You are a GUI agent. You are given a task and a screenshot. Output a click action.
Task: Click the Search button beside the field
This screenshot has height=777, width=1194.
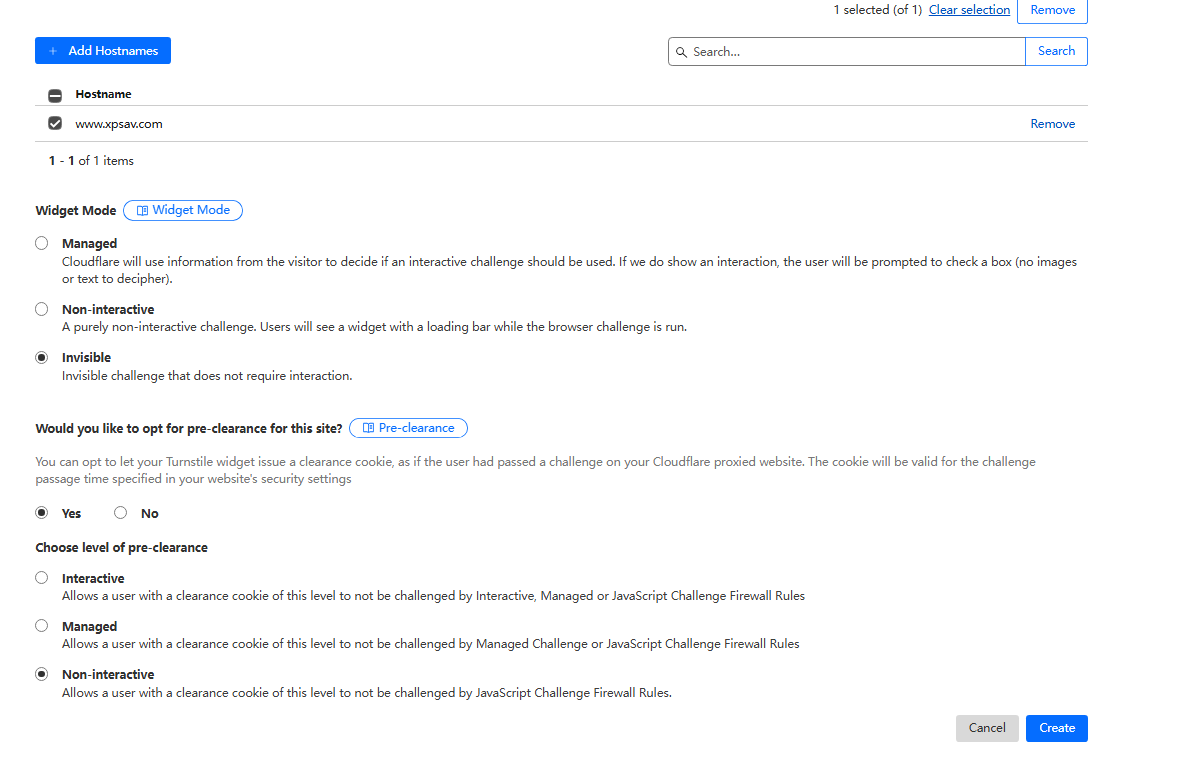click(1056, 51)
